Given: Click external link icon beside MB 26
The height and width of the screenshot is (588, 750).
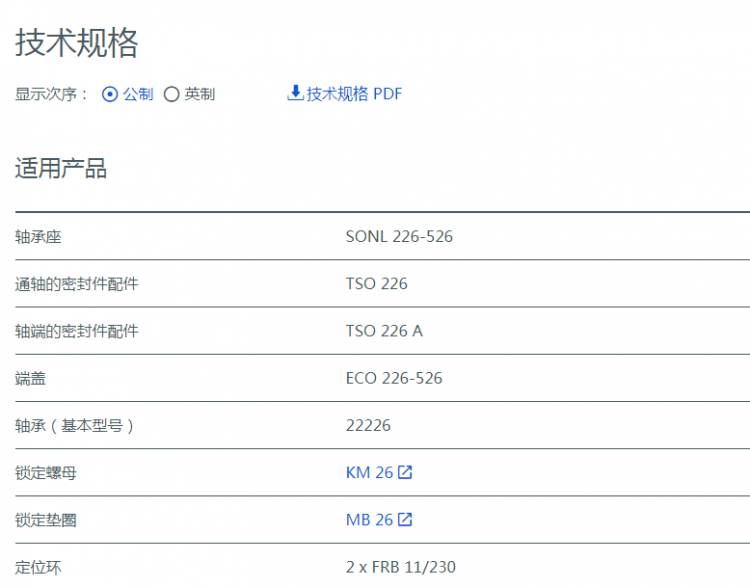Looking at the screenshot, I should point(405,520).
